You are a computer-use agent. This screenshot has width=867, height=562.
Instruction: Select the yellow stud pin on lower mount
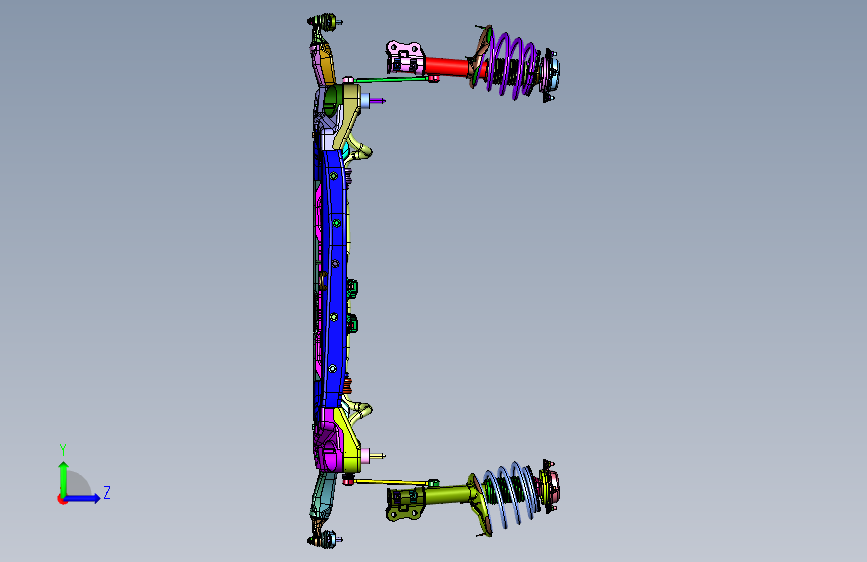pos(378,456)
